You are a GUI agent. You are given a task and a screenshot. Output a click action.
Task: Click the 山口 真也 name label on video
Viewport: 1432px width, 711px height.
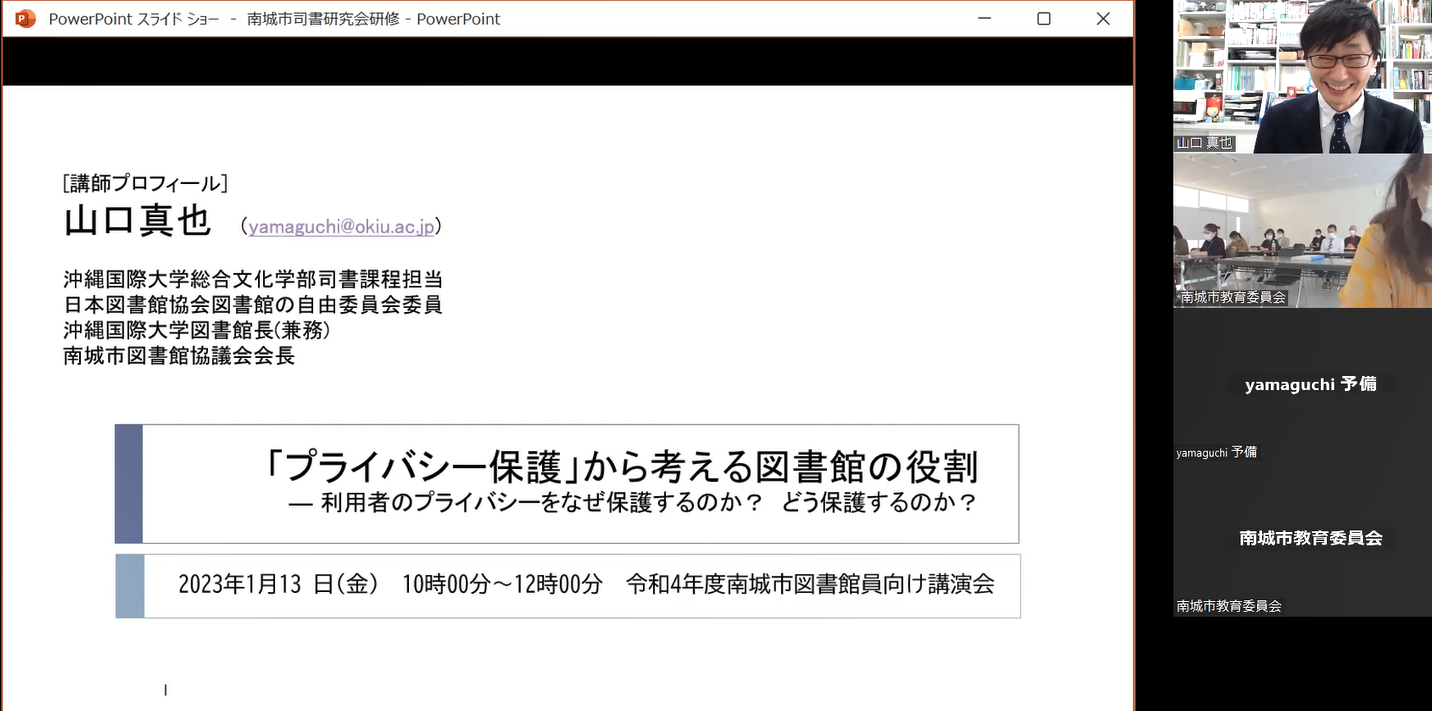coord(1205,144)
